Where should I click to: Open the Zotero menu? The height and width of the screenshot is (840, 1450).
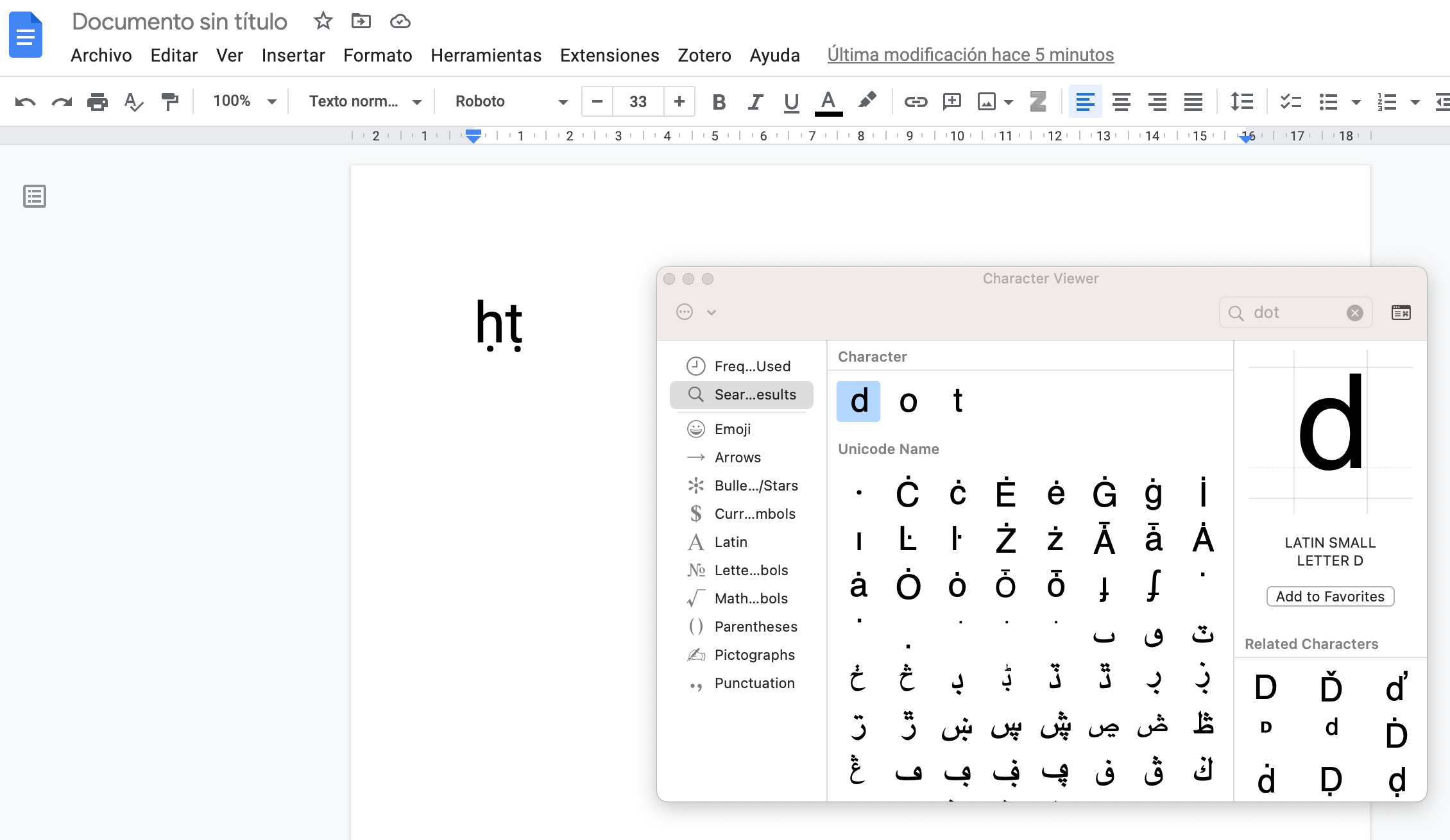(x=704, y=55)
